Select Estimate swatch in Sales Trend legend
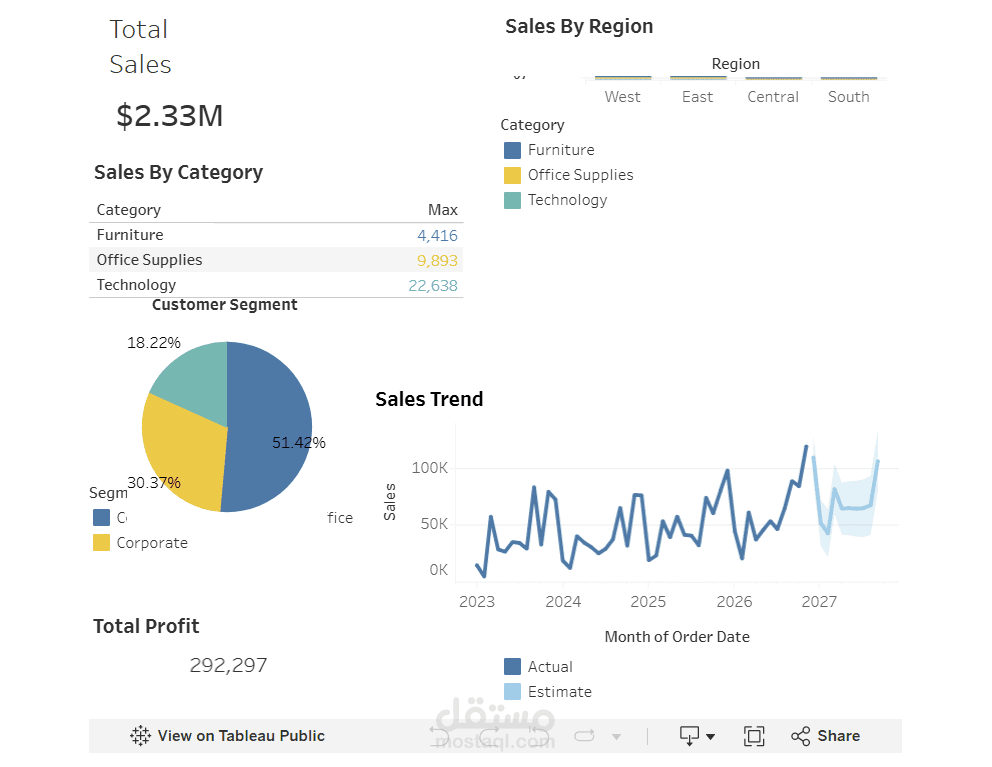Viewport: 992px width, 767px height. point(512,692)
